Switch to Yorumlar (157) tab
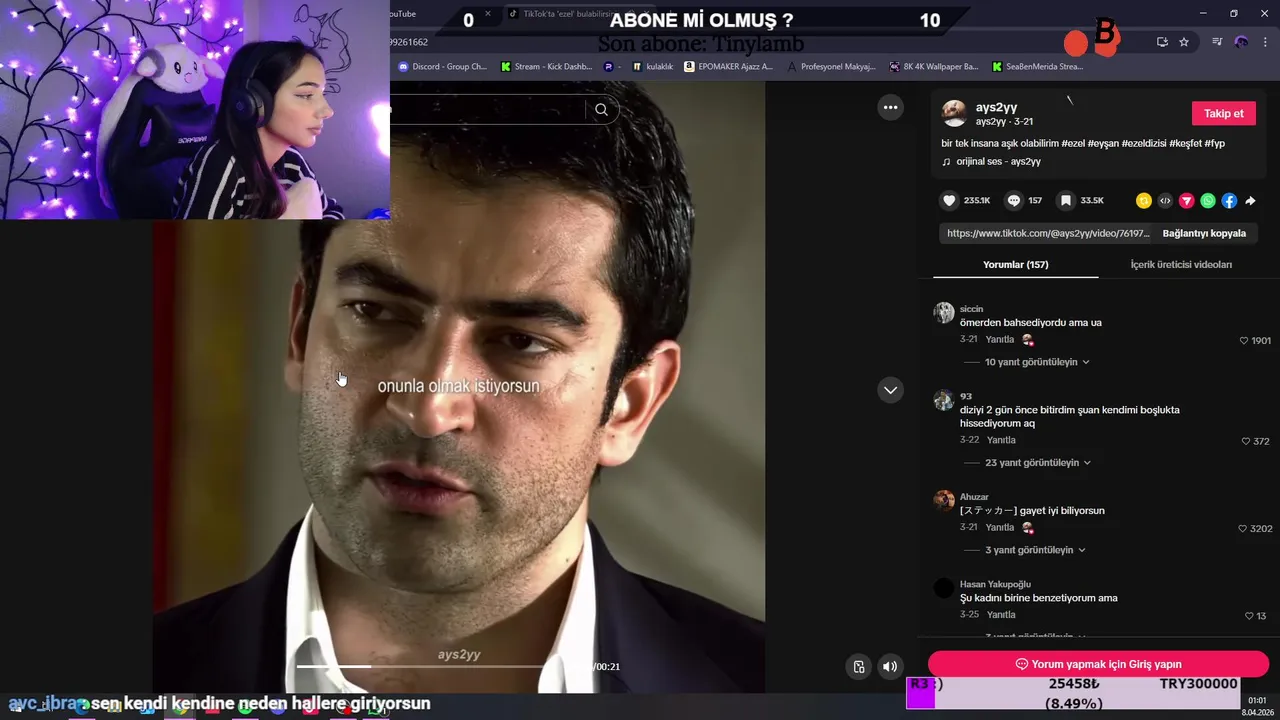The width and height of the screenshot is (1280, 720). tap(1015, 265)
